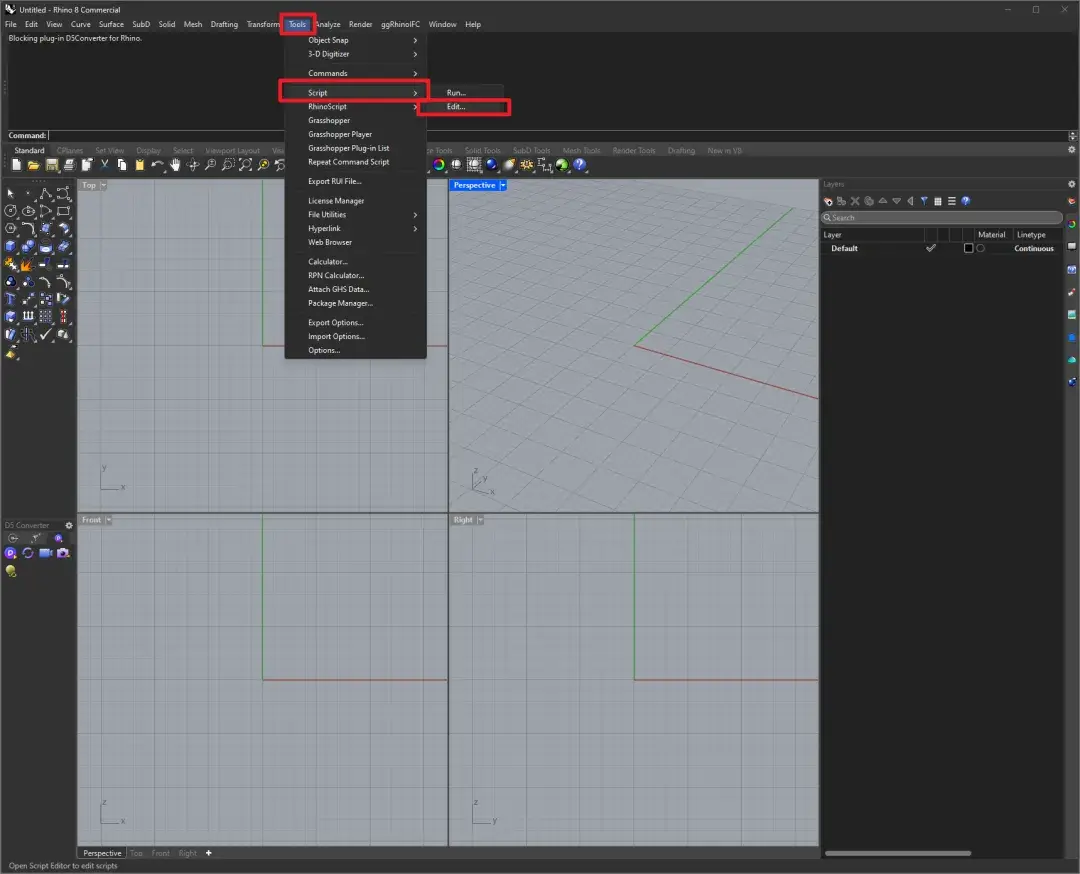Open Layers panel help question-mark icon

coord(966,201)
